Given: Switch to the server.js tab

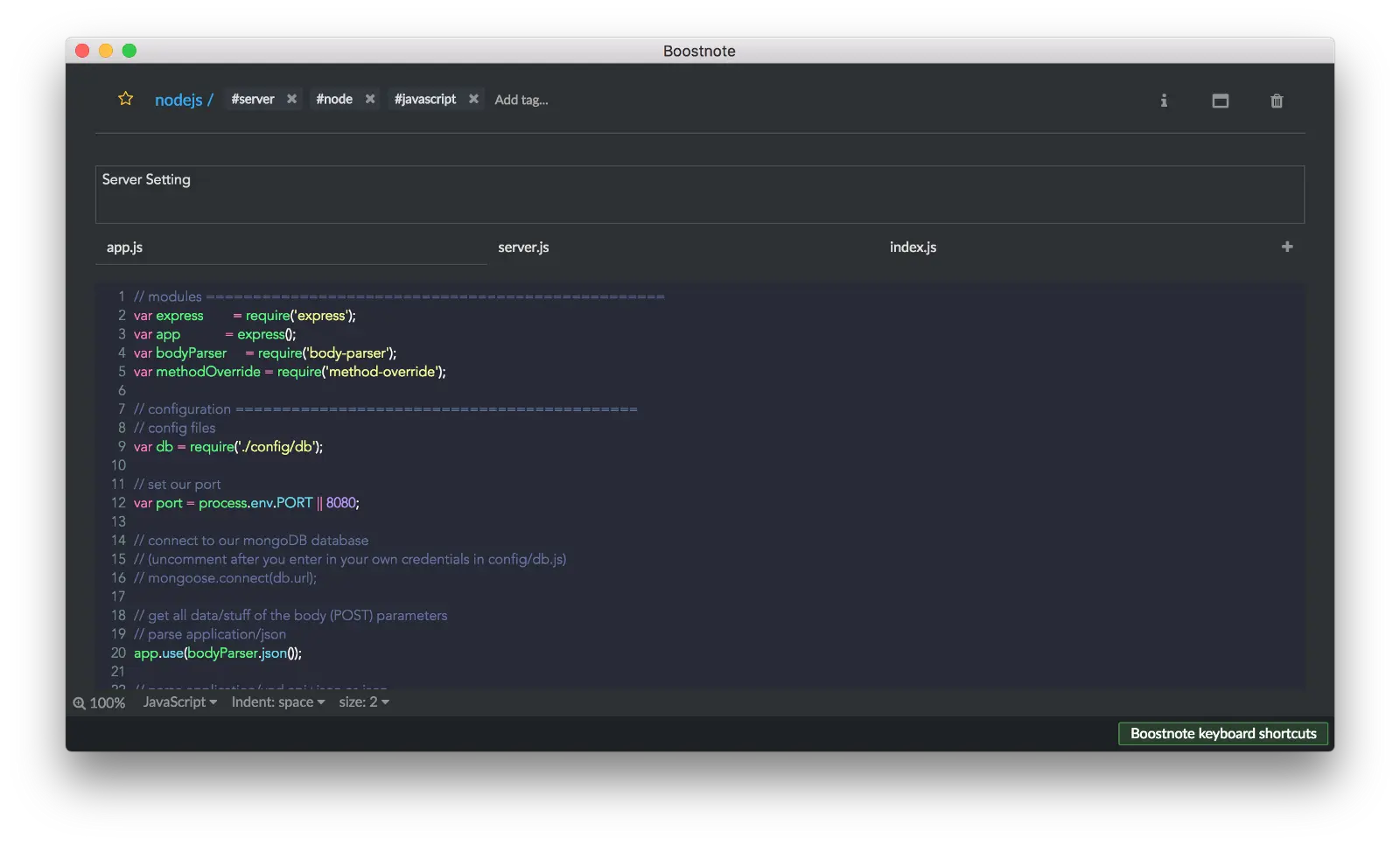Looking at the screenshot, I should tap(682, 248).
